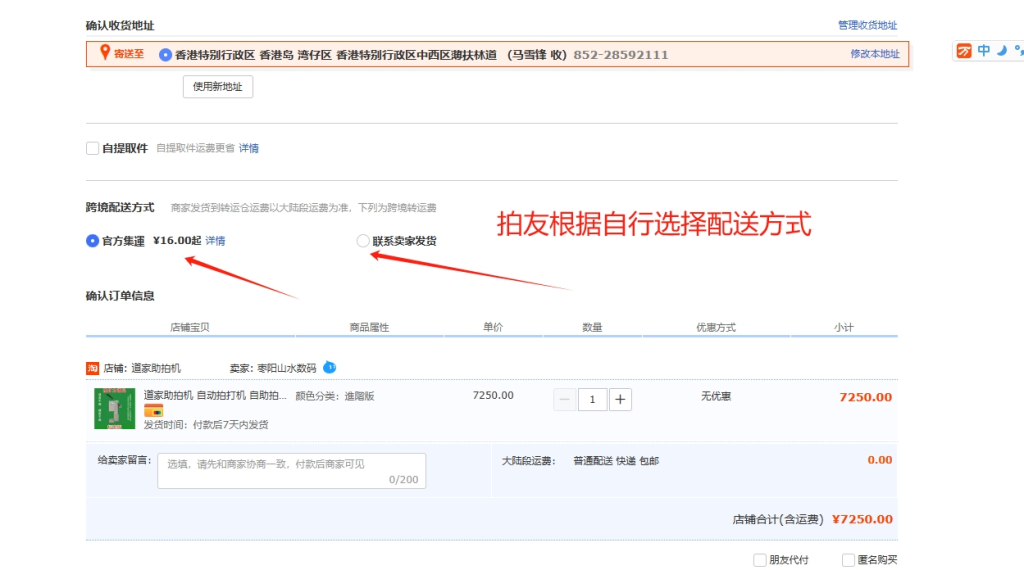1024x570 pixels.
Task: Click the orange IME logo icon
Action: (x=964, y=51)
